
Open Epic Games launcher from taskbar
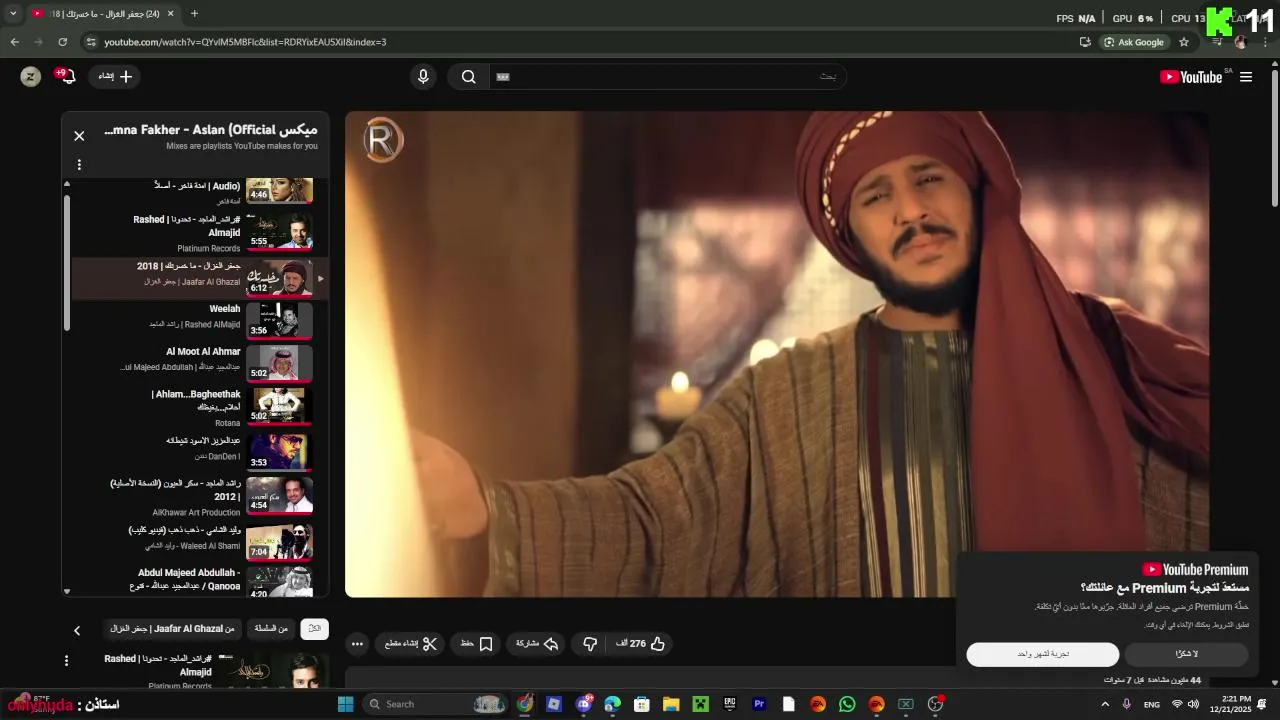point(730,704)
